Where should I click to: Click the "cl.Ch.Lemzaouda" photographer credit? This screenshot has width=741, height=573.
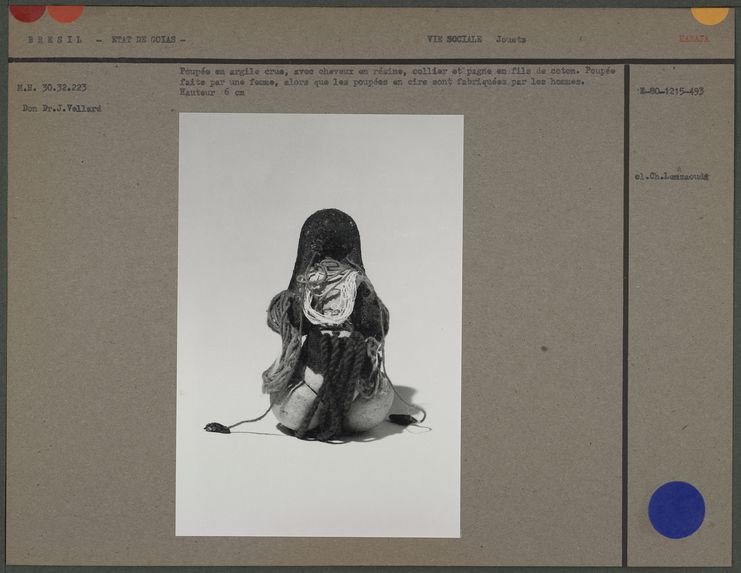[671, 176]
